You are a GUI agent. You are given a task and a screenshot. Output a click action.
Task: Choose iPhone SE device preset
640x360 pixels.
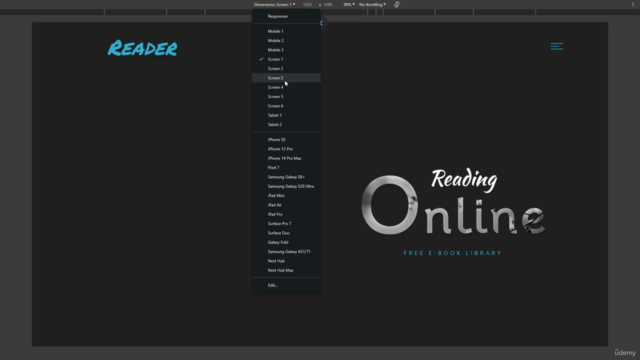pyautogui.click(x=286, y=140)
